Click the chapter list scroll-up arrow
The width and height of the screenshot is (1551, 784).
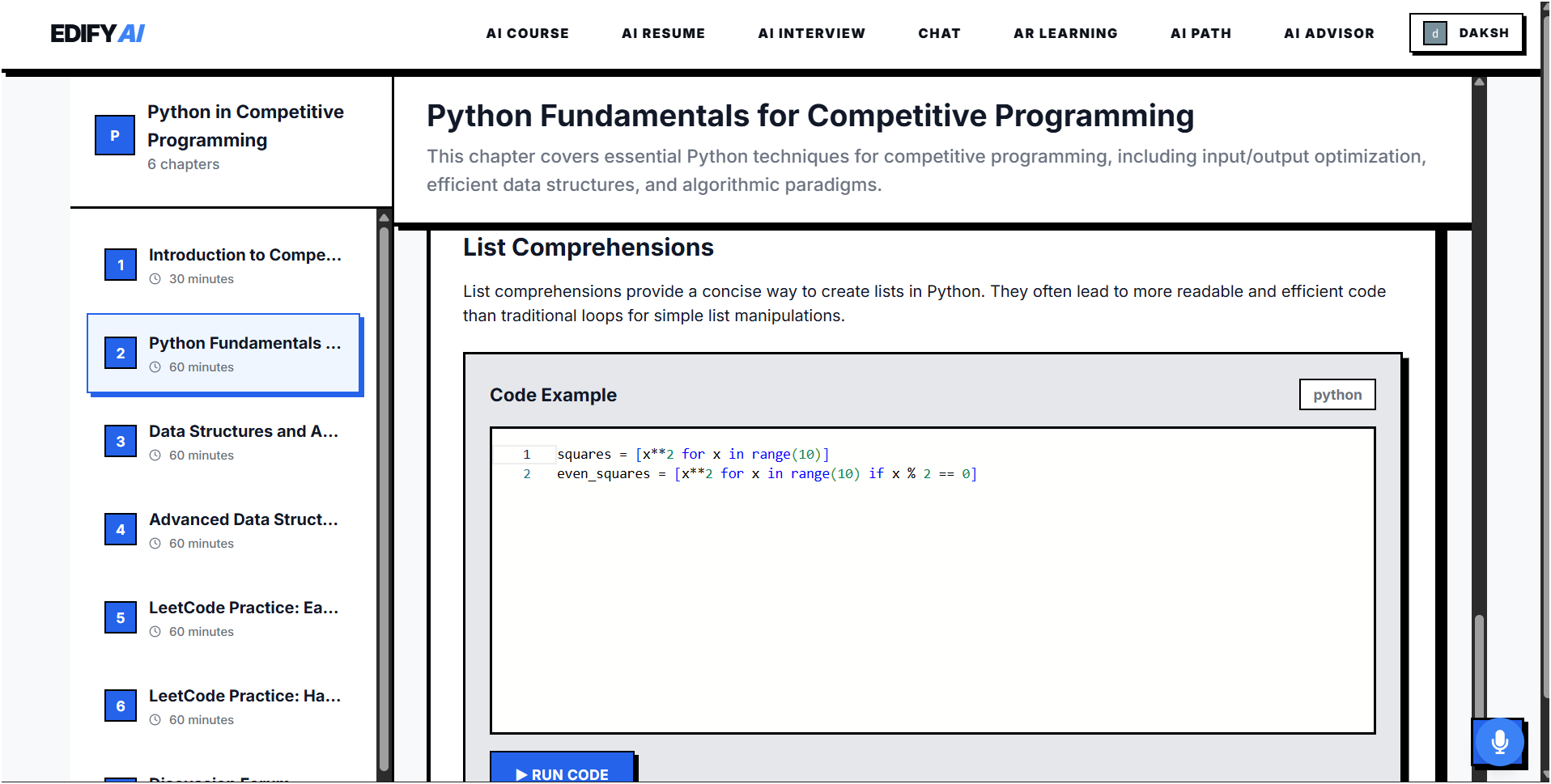coord(384,217)
